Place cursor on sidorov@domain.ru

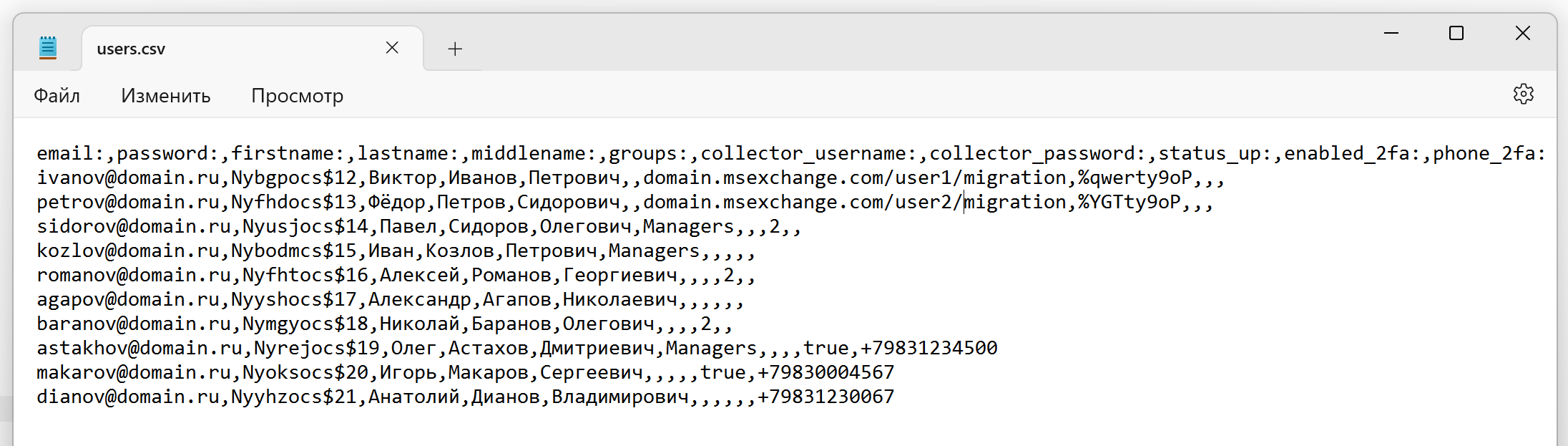133,227
